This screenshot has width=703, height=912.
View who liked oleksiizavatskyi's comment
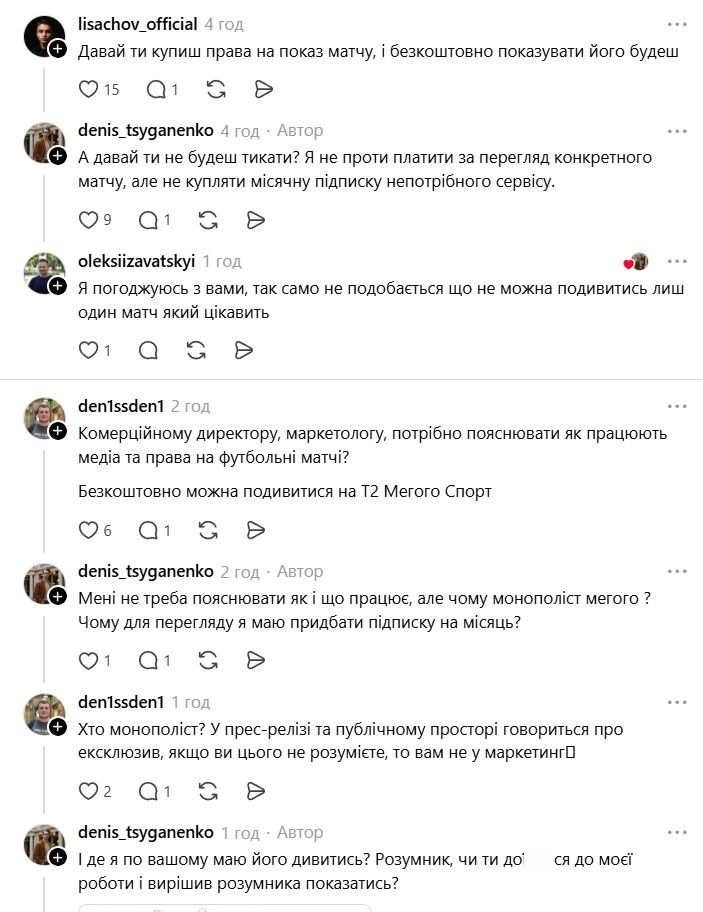pos(636,262)
